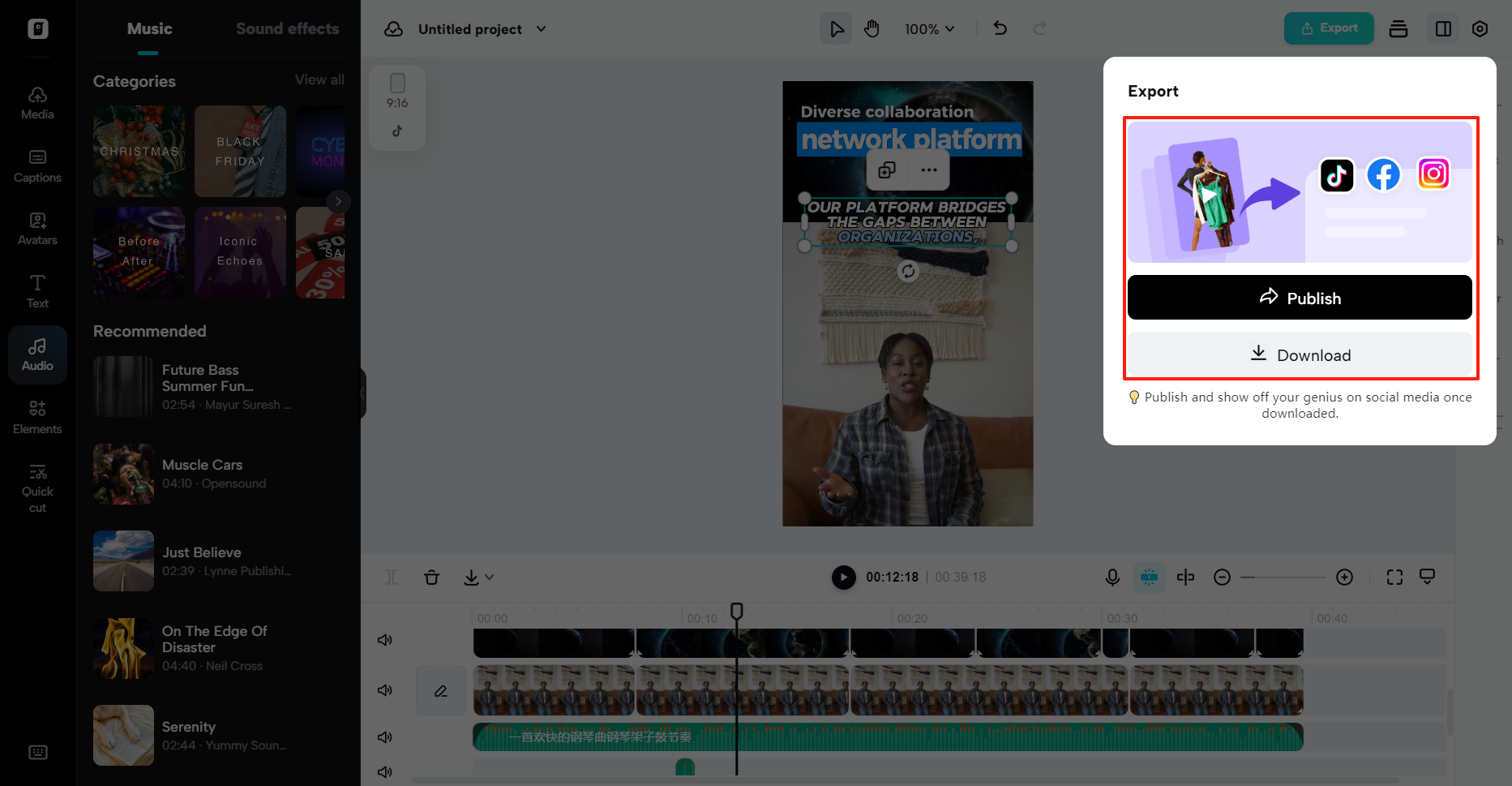The width and height of the screenshot is (1512, 786).
Task: Open the Quick cut panel
Action: [x=36, y=485]
